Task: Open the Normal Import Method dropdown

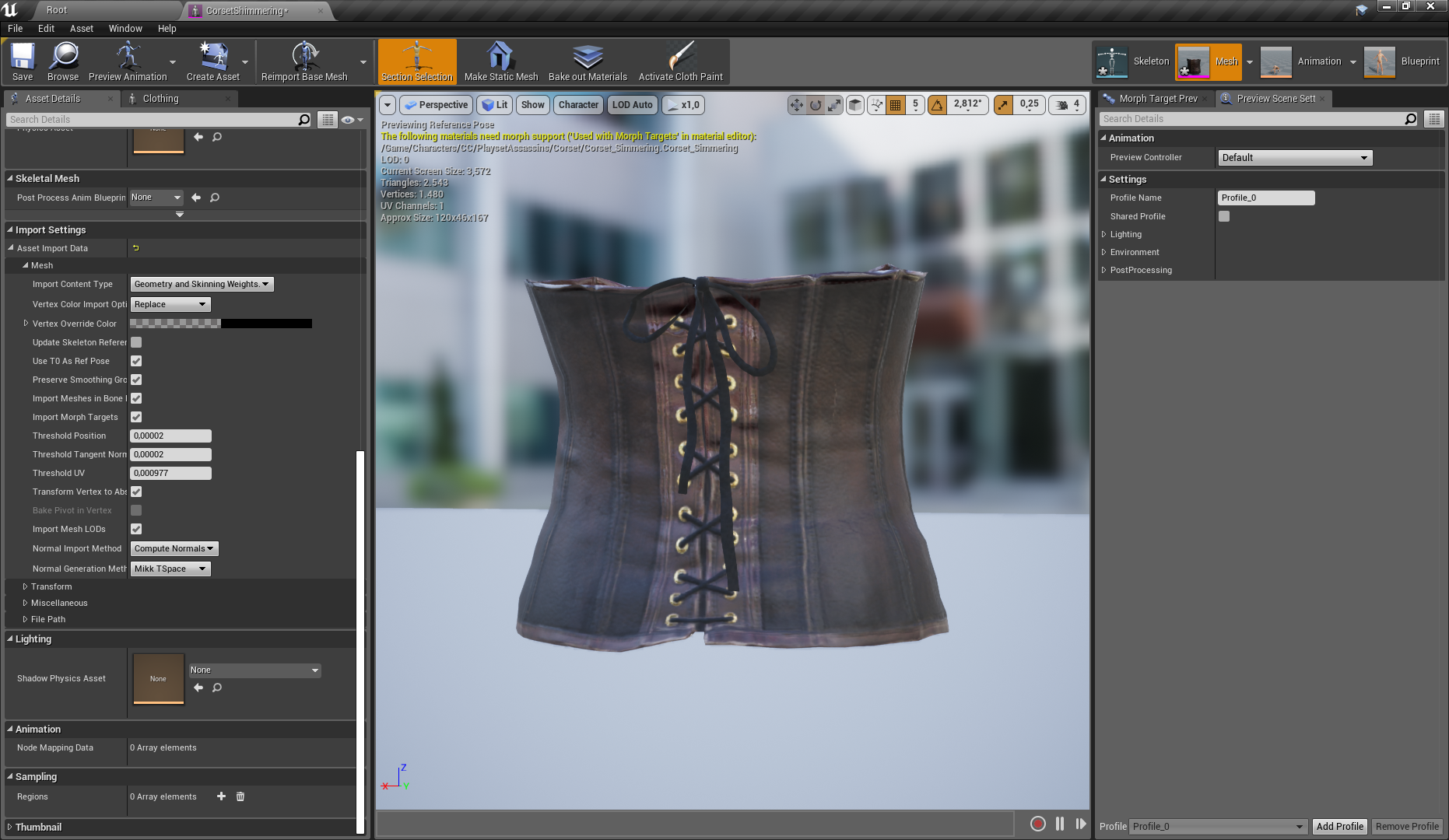Action: click(x=174, y=549)
